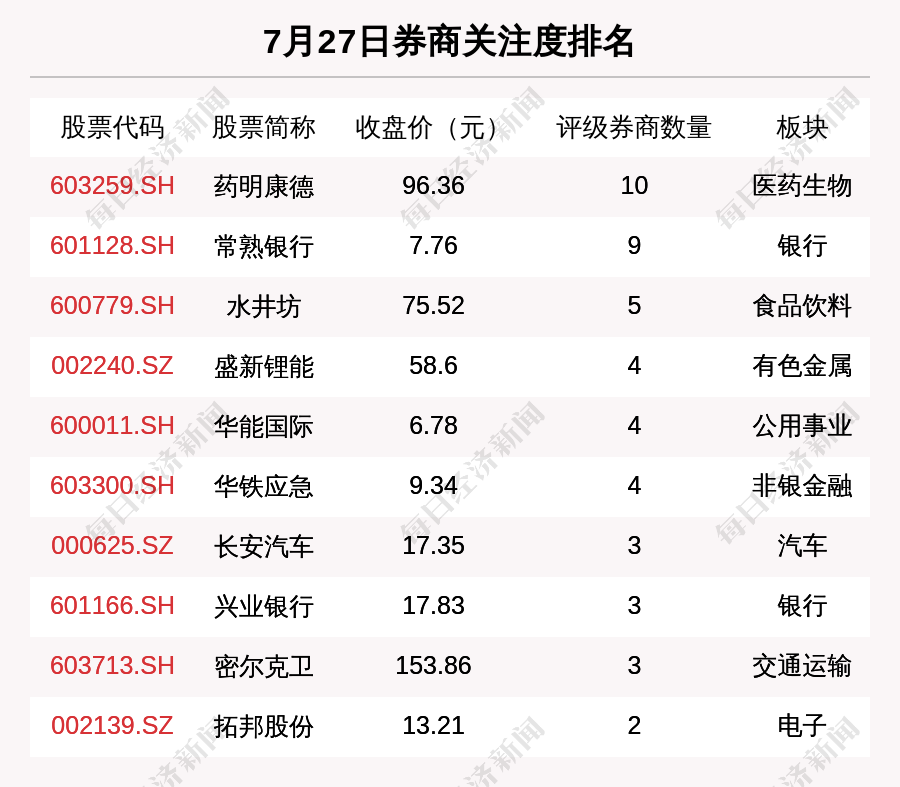Select stock name 密尔克卫
This screenshot has width=900, height=787.
[263, 666]
